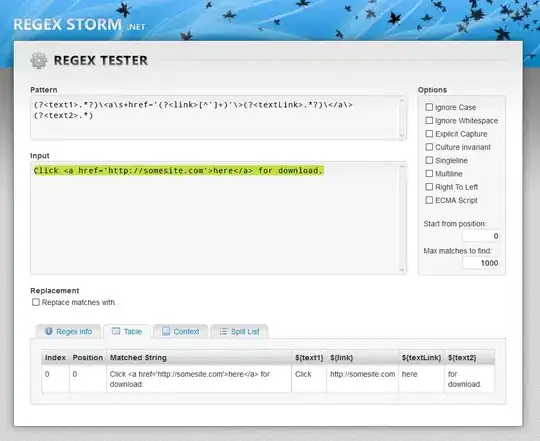Click Pattern box scroll up arrow

402,101
